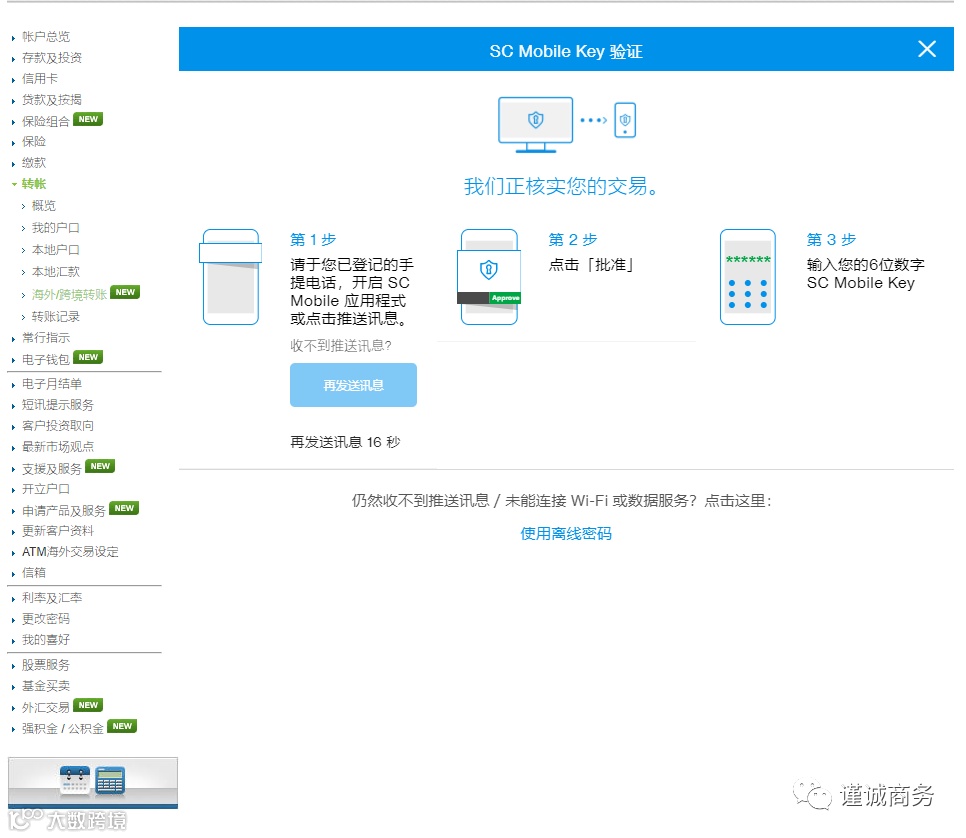
Task: Open 保险组合 menu item
Action: pos(46,121)
